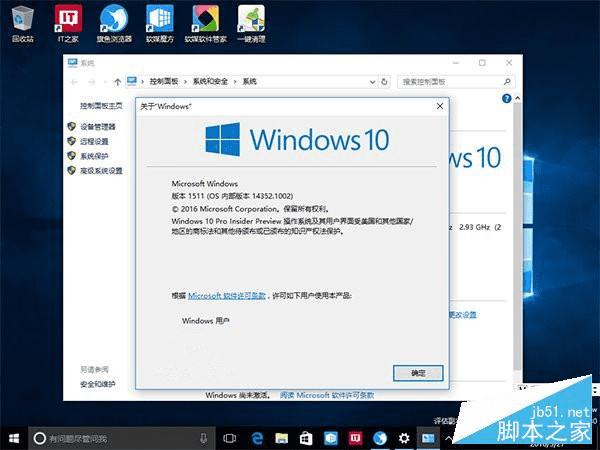
Task: Click the search magnifier in System window
Action: (x=507, y=82)
